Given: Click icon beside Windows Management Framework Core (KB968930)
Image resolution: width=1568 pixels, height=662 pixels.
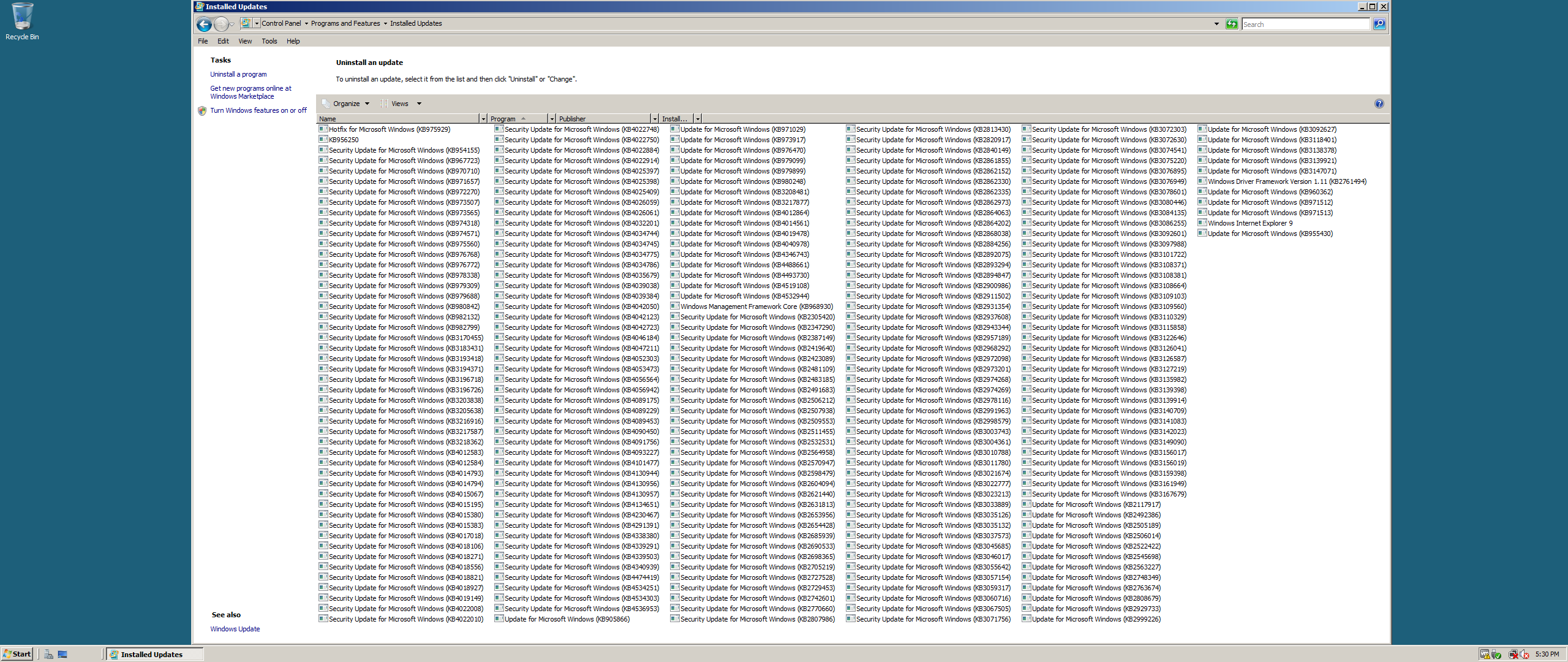Looking at the screenshot, I should 675,306.
